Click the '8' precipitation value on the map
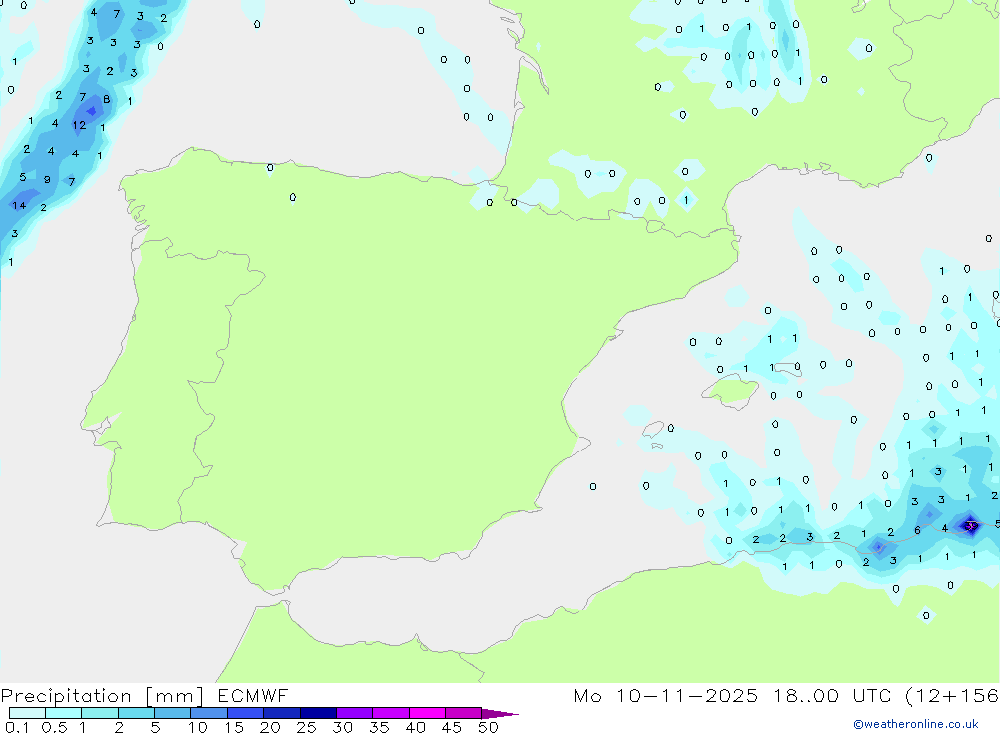This screenshot has width=1000, height=733. tap(107, 99)
